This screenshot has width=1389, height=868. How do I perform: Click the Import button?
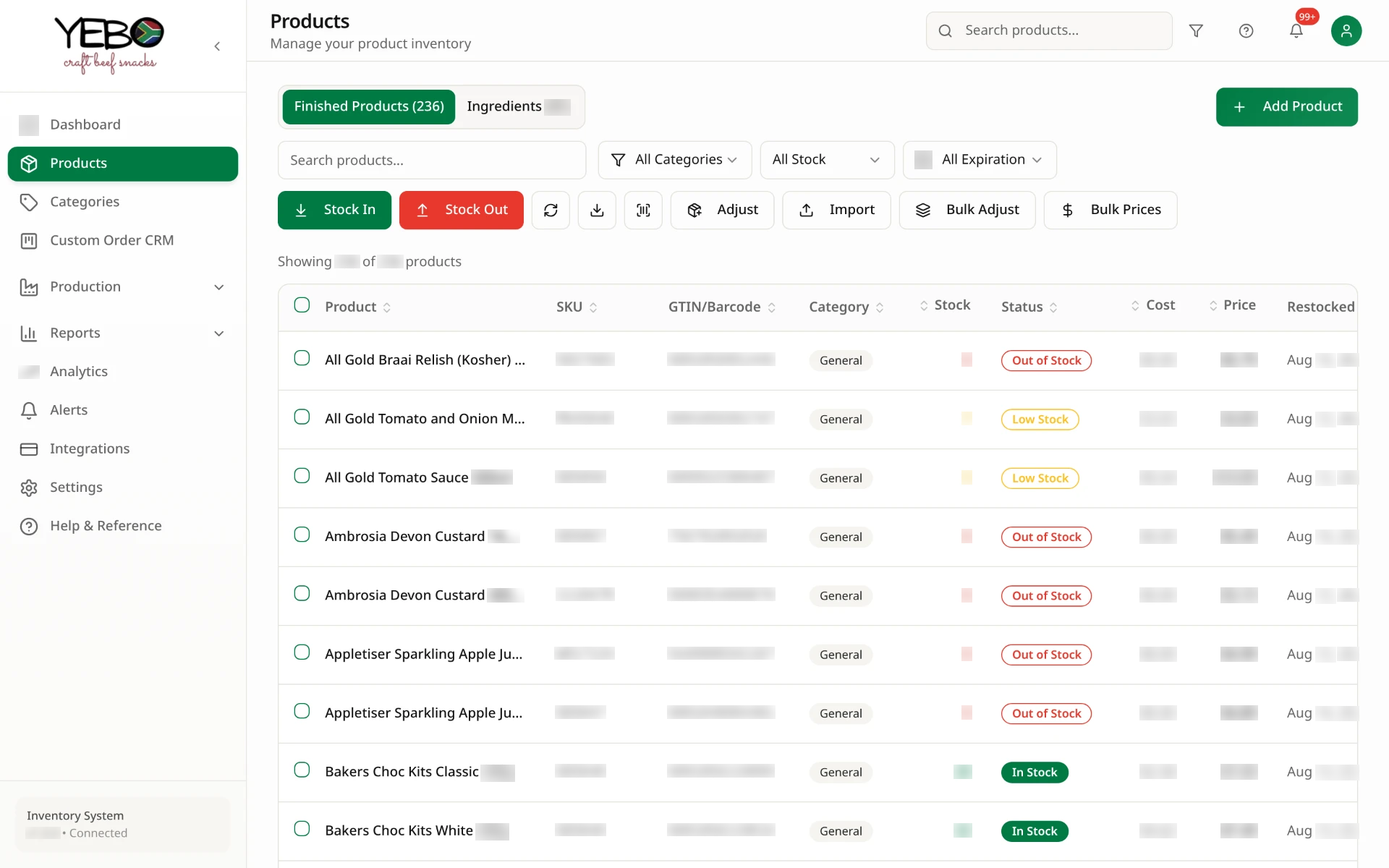coord(836,210)
